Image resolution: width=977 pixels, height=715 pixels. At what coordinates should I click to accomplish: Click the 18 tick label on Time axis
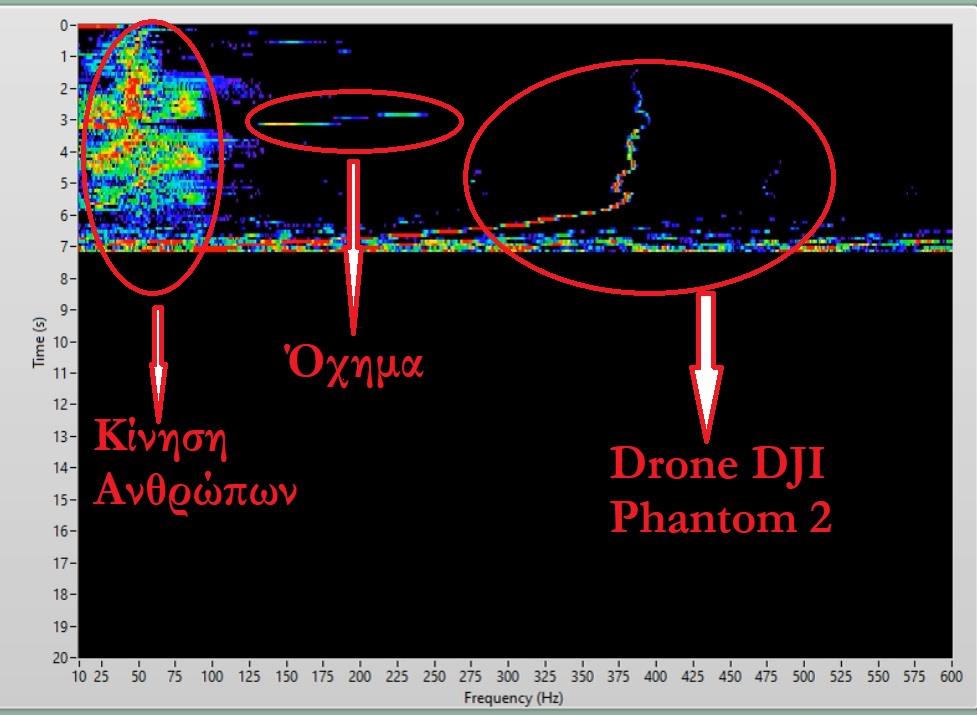[61, 595]
